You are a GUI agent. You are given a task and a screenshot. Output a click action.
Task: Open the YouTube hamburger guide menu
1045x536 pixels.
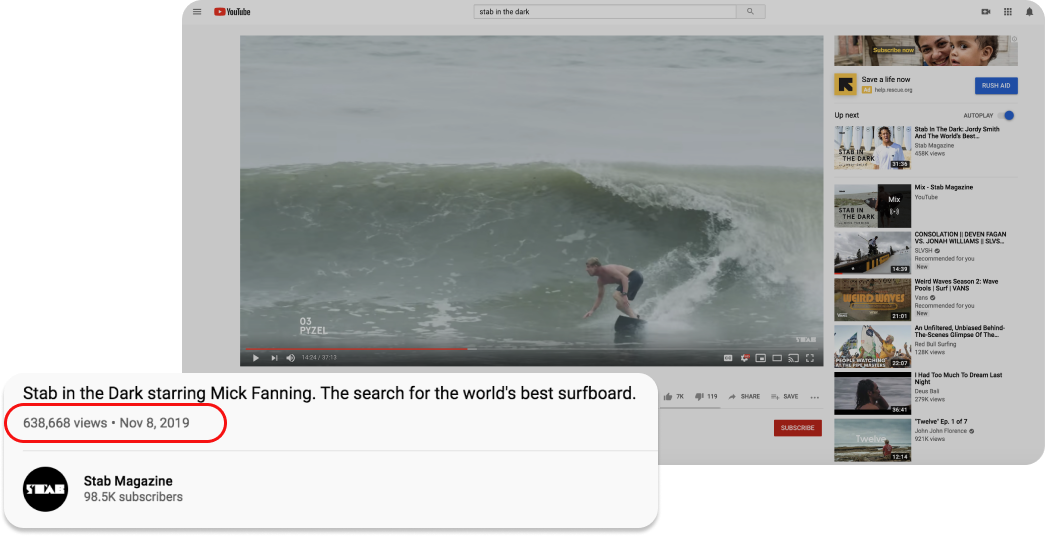[197, 11]
